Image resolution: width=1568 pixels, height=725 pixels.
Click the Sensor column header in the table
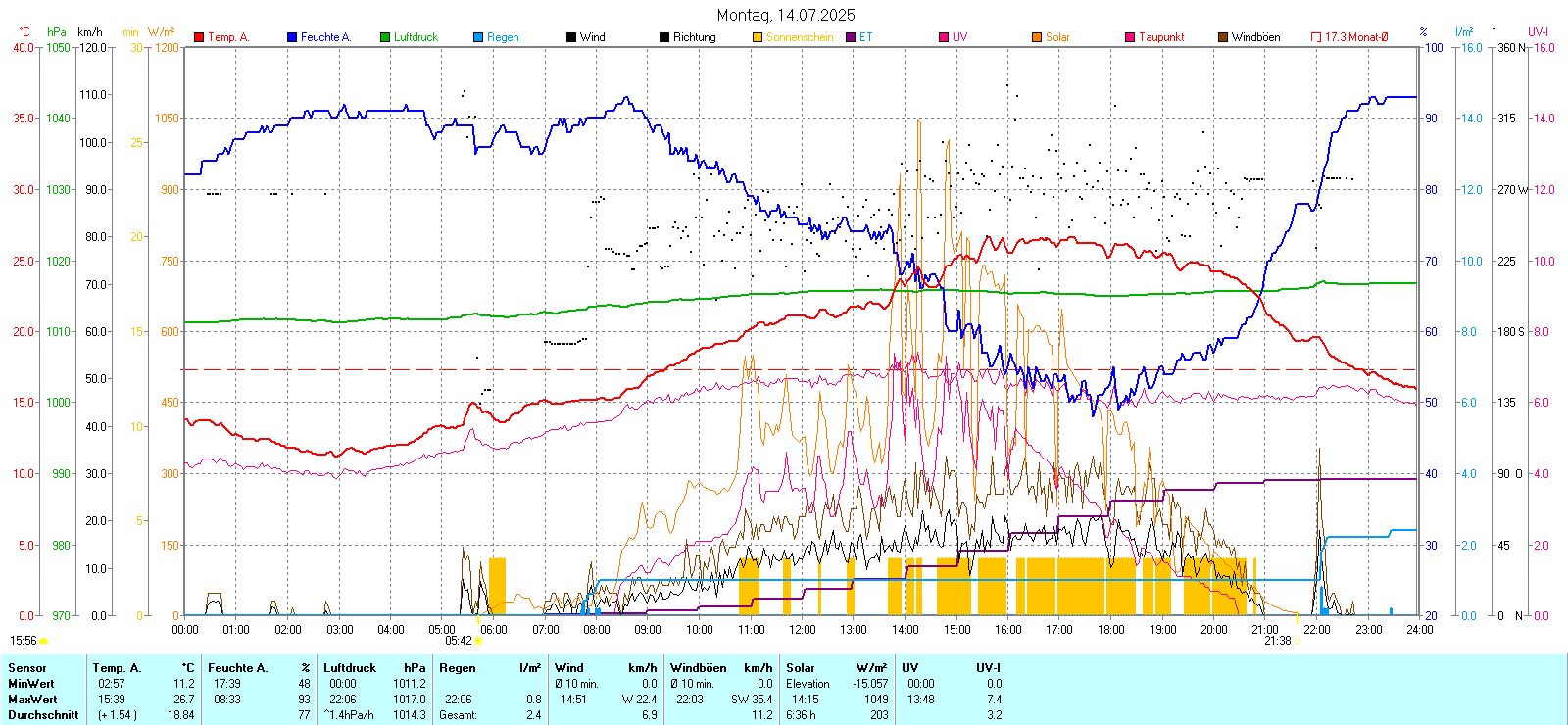[x=27, y=668]
